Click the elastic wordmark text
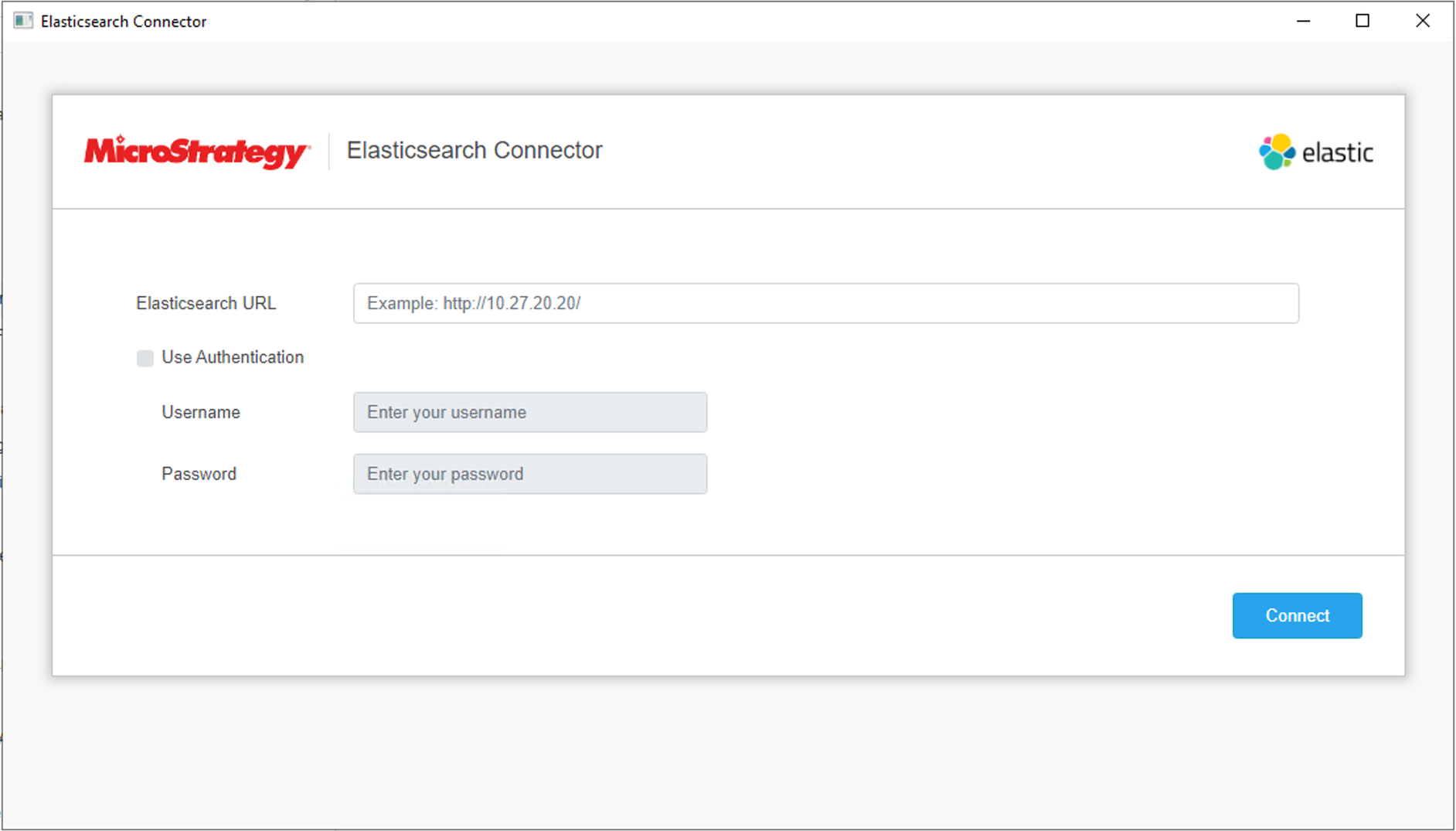 [1337, 153]
